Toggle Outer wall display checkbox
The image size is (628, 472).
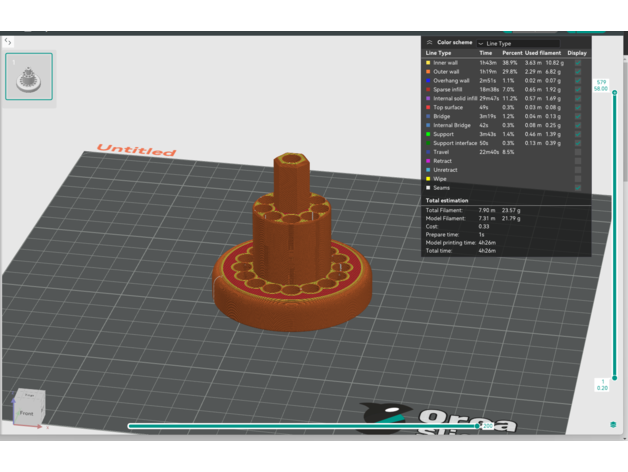(578, 72)
